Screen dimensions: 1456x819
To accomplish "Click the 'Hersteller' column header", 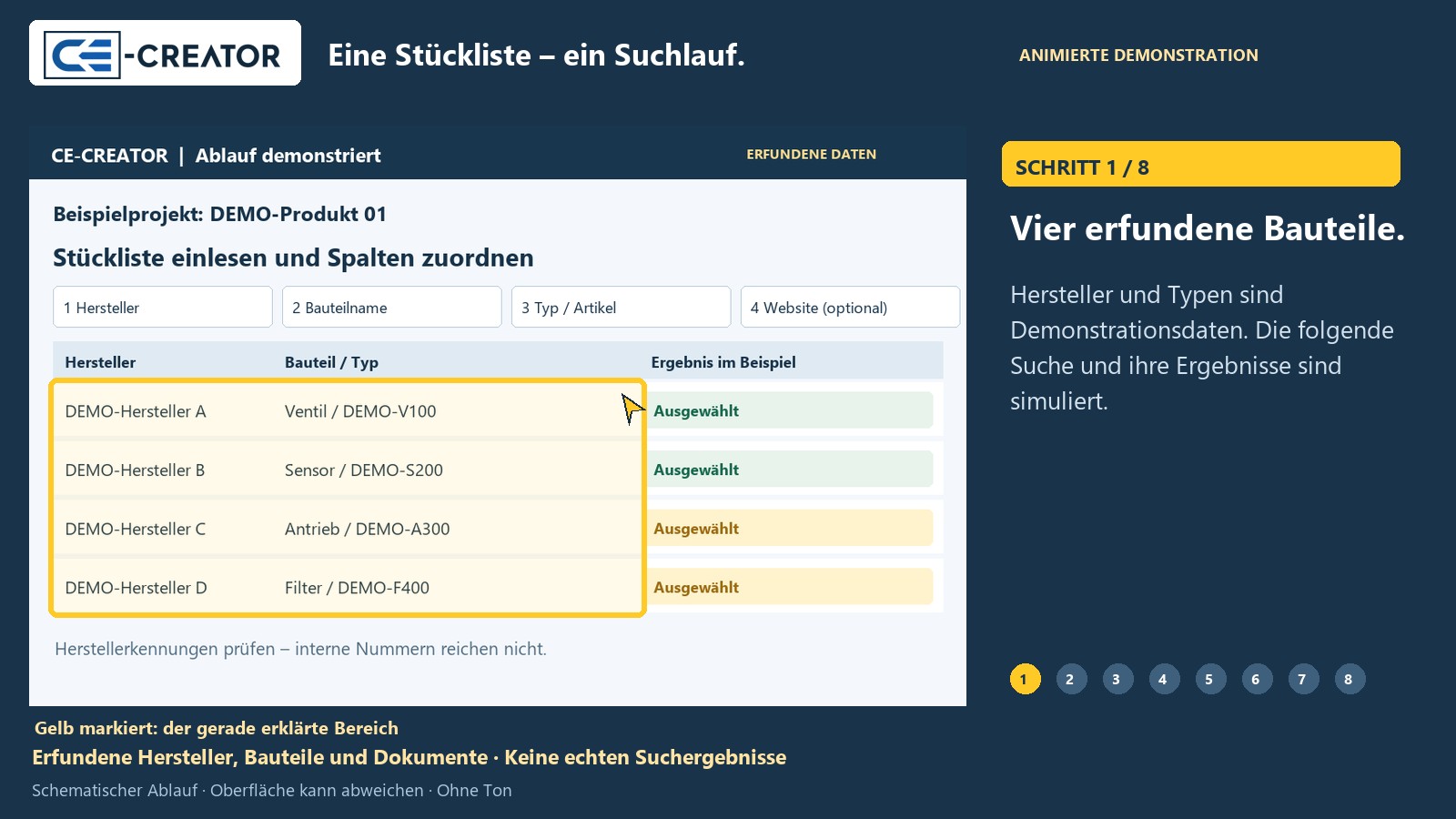I will point(100,362).
